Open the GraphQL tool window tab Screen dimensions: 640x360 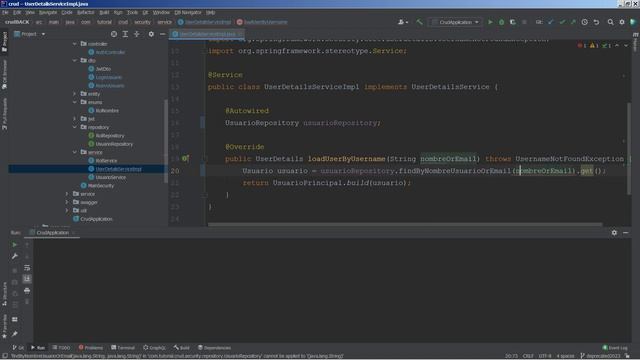click(154, 348)
